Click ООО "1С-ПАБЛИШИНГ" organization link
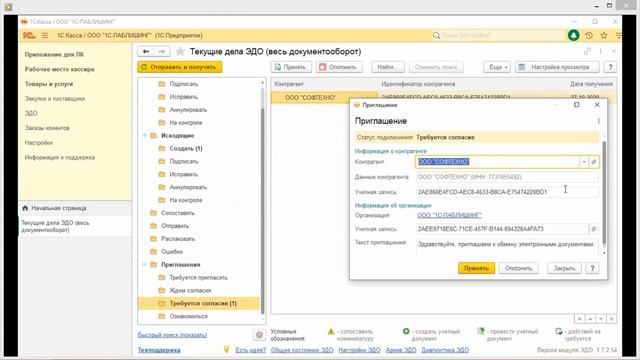The height and width of the screenshot is (360, 640). [x=449, y=215]
